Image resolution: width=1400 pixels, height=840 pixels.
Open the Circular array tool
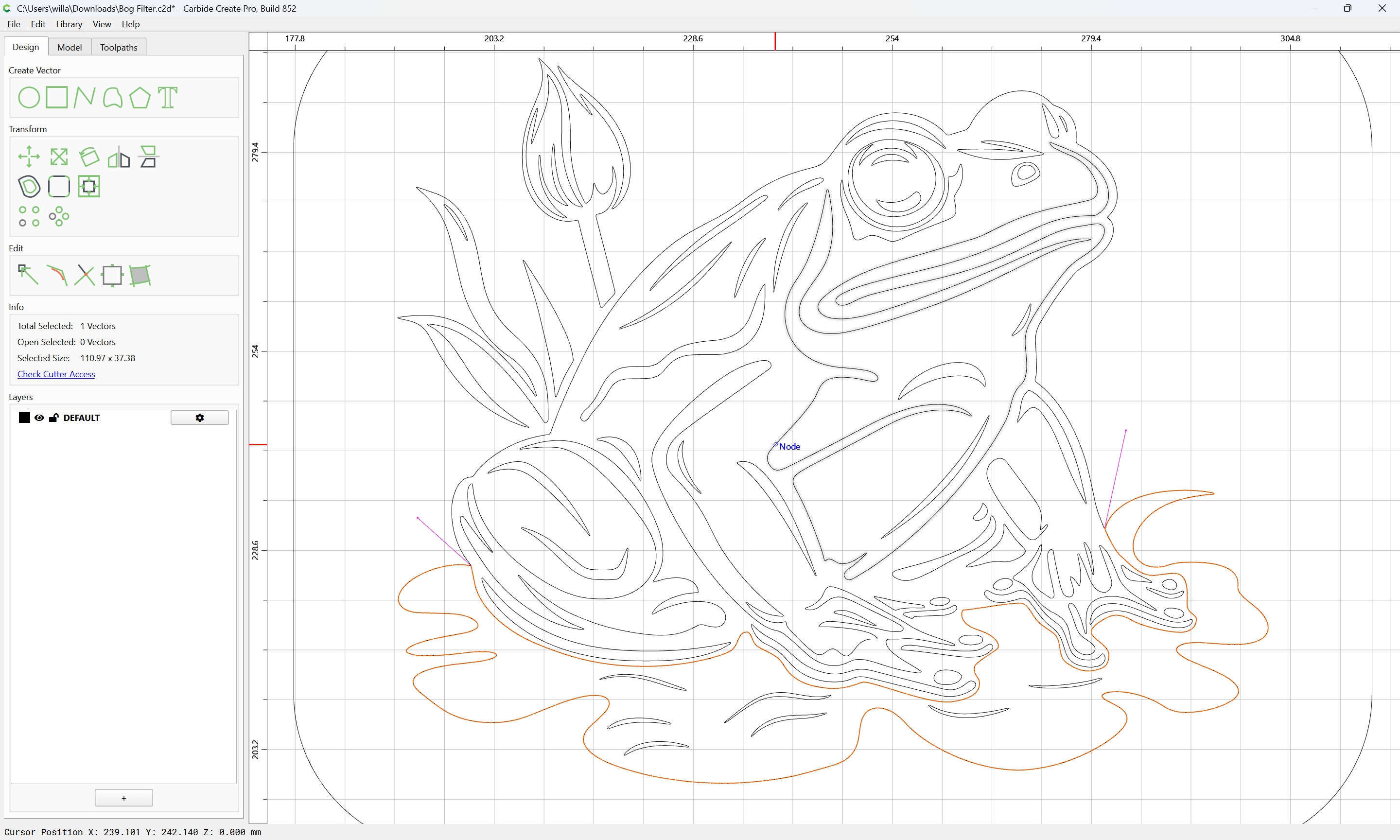coord(59,216)
